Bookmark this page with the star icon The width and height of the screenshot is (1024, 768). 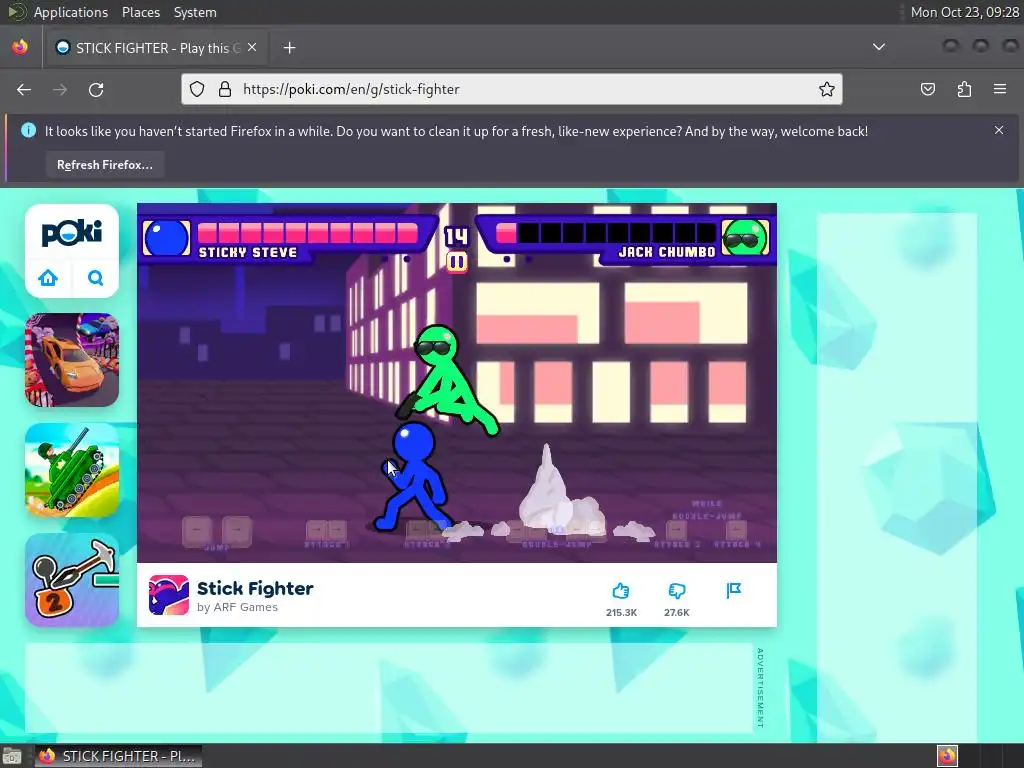click(x=827, y=89)
